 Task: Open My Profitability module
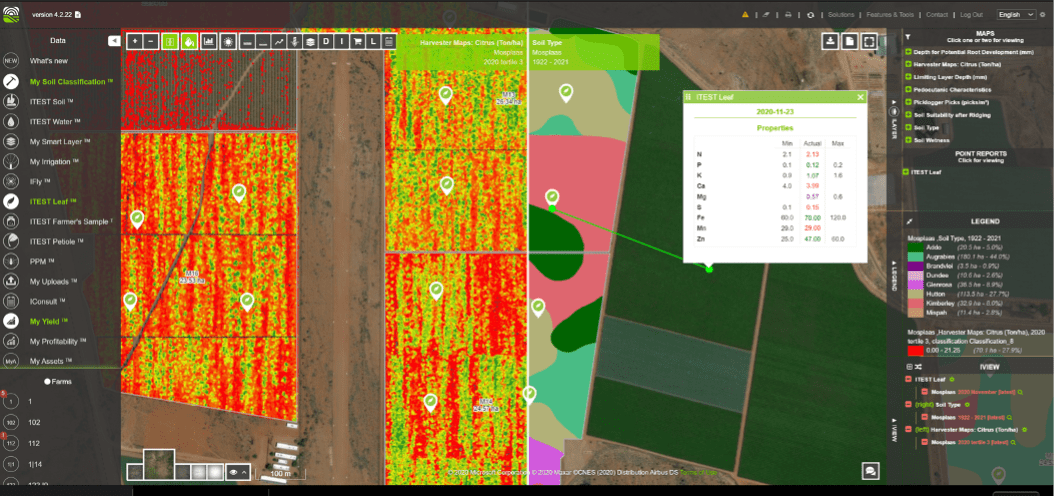(x=58, y=342)
